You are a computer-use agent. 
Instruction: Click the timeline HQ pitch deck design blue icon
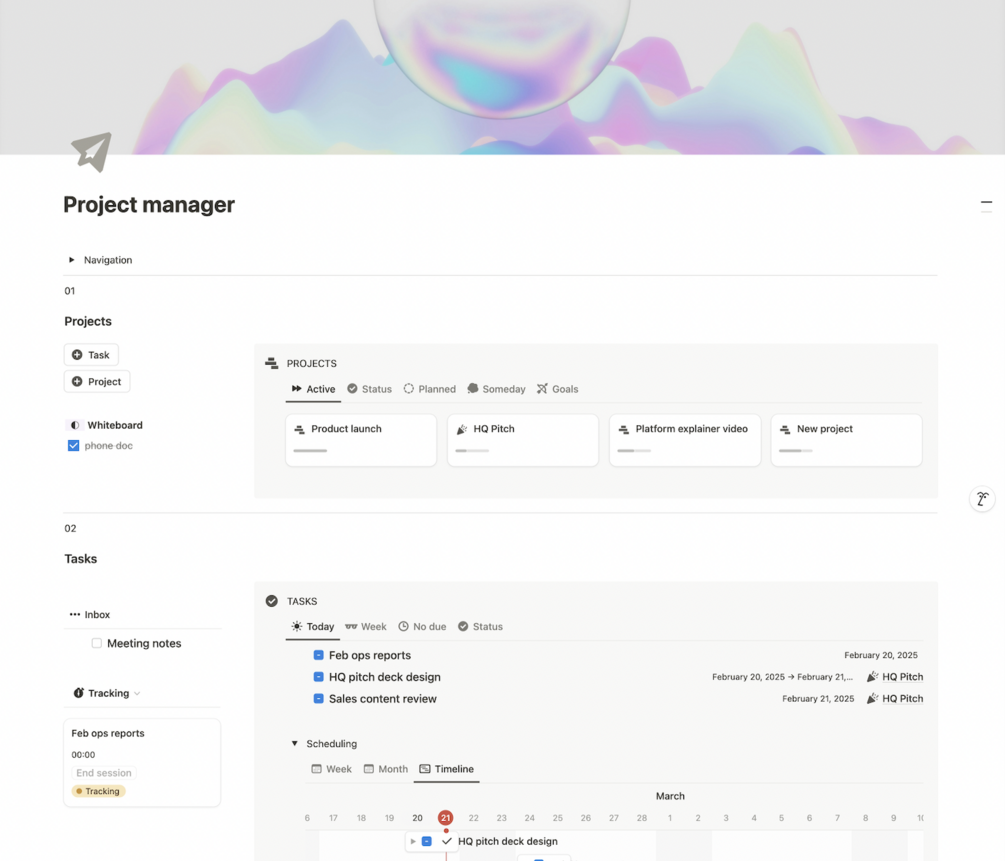click(x=427, y=841)
